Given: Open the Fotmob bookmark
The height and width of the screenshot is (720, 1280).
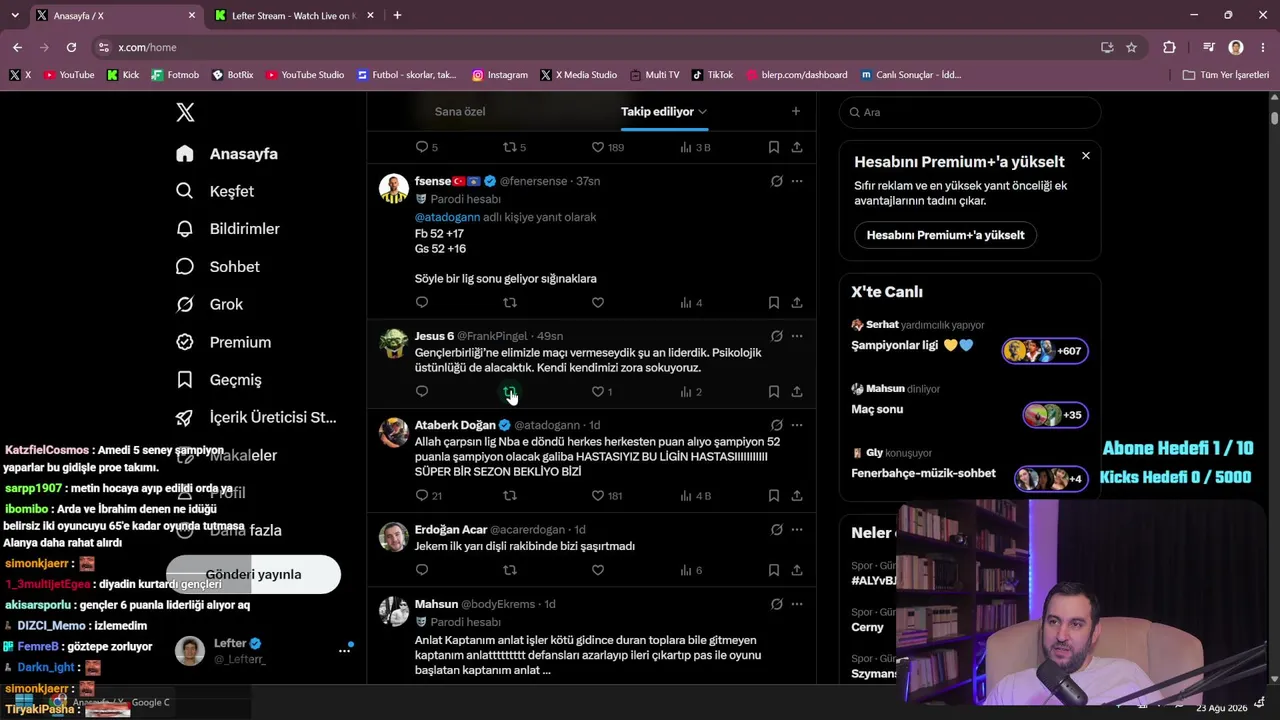Looking at the screenshot, I should (x=175, y=75).
